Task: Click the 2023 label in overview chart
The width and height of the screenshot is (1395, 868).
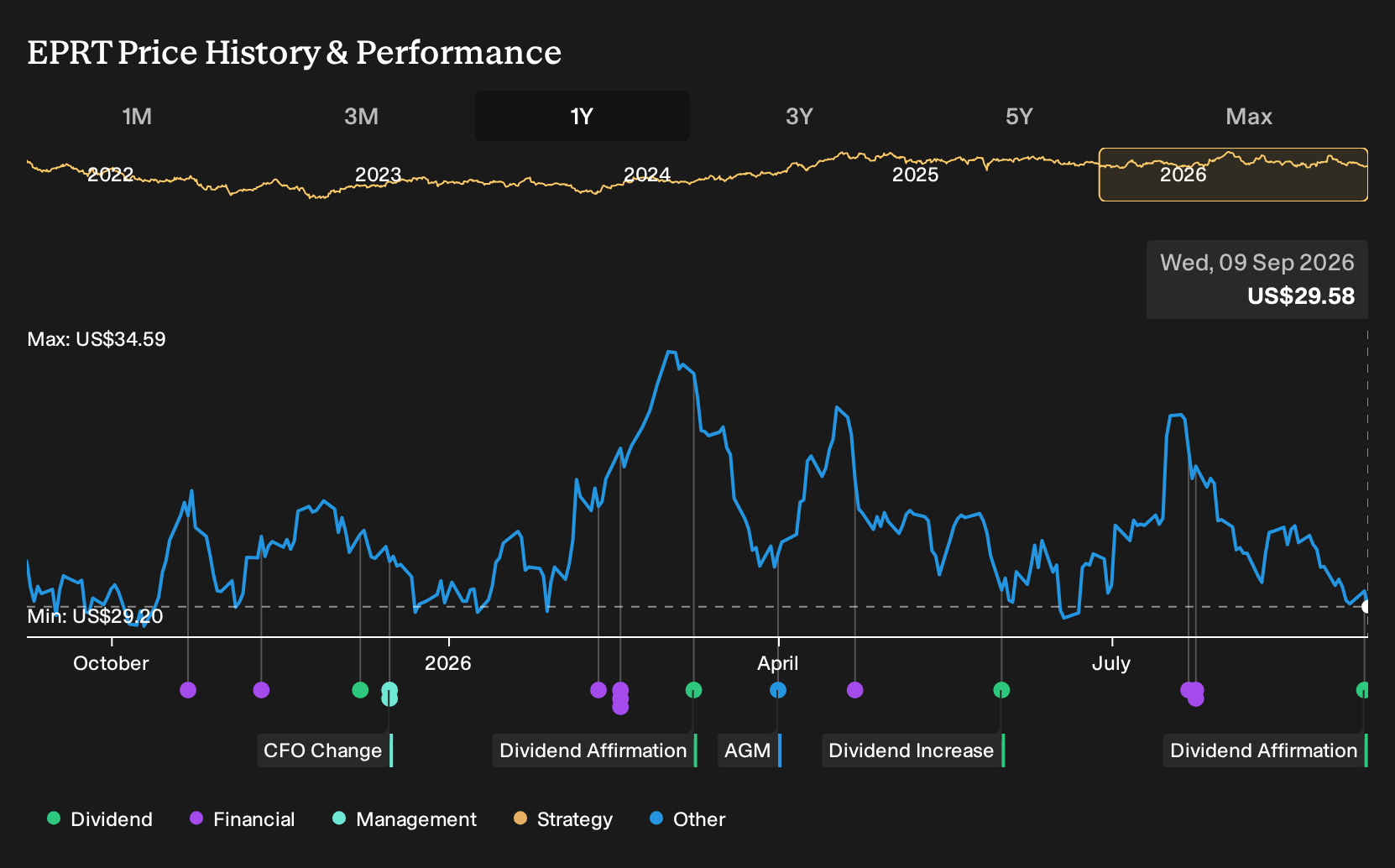Action: (x=378, y=175)
